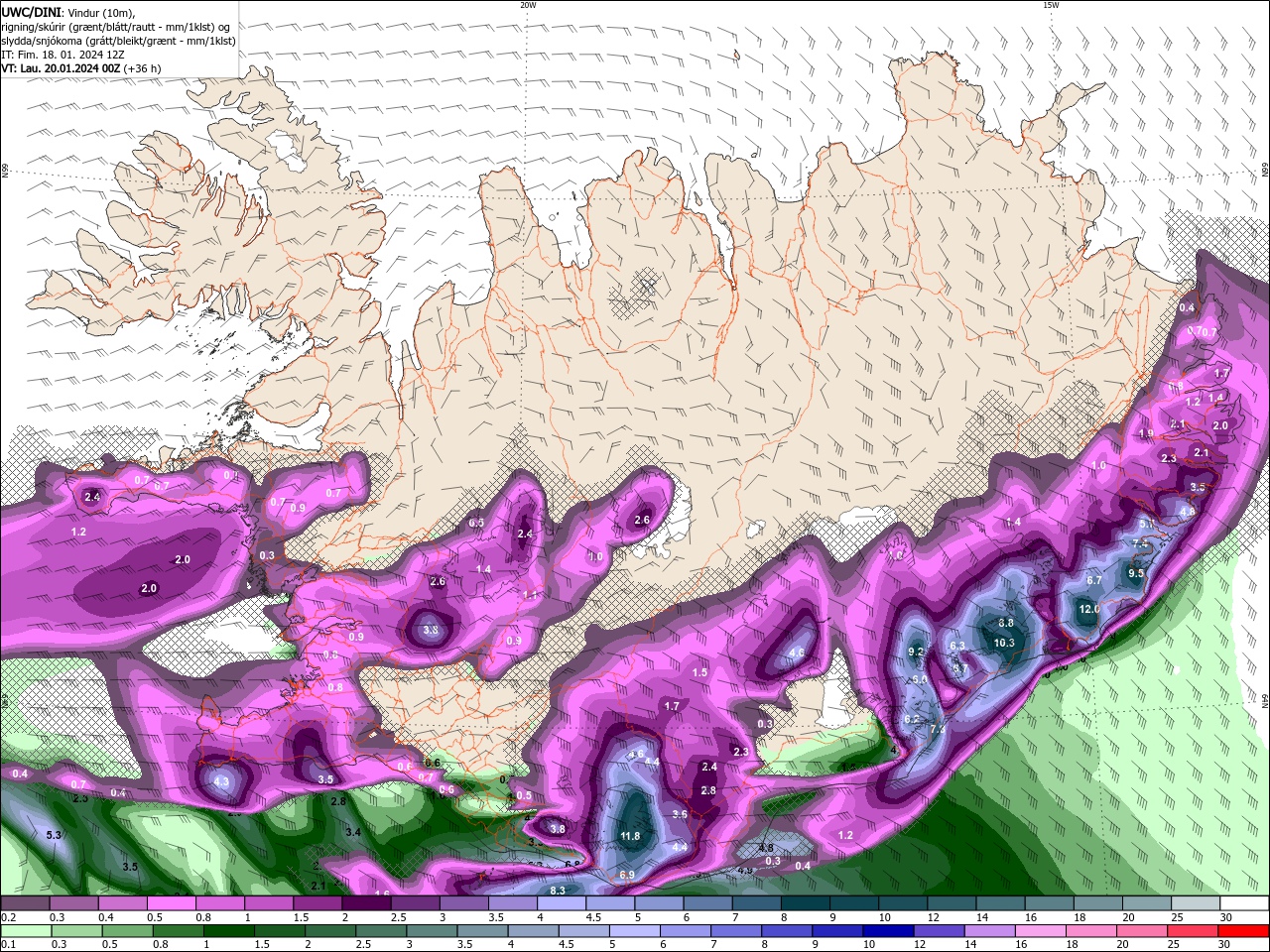This screenshot has height=952, width=1270.
Task: Select the dark plum 0.2 swatch in upper legend
Action: coord(25,902)
